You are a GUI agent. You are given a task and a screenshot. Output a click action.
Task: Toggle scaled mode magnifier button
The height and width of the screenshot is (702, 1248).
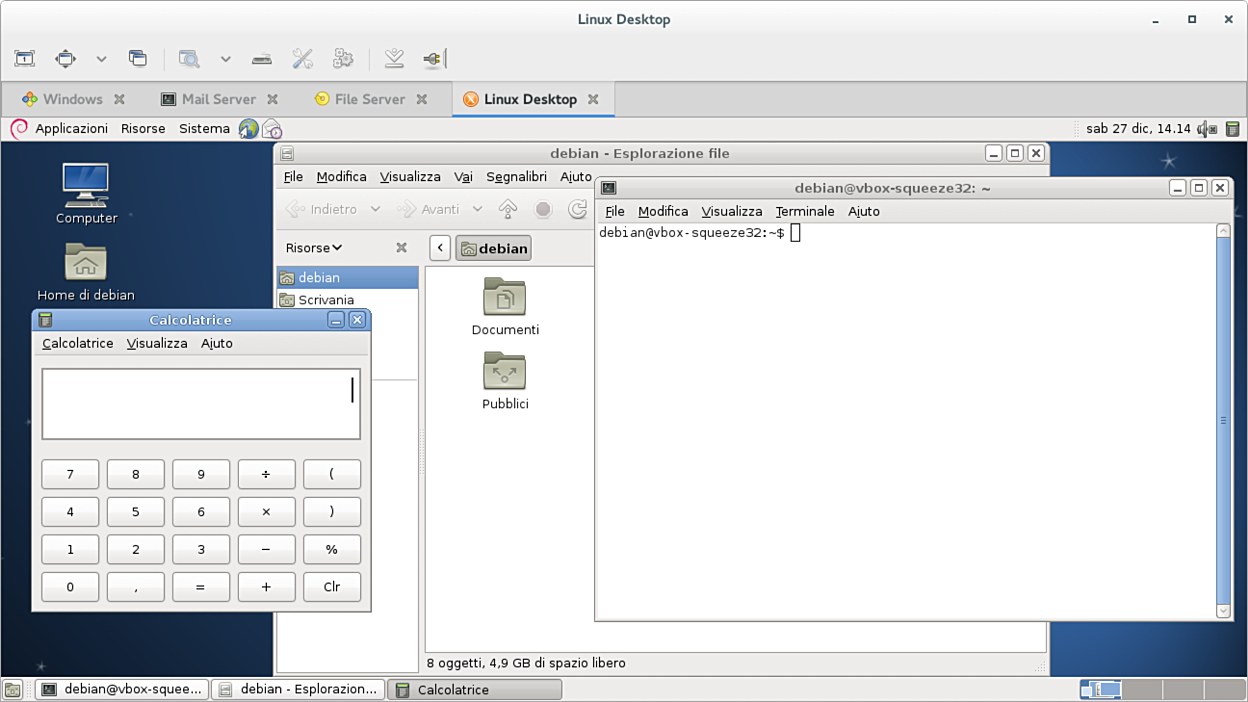[x=188, y=59]
